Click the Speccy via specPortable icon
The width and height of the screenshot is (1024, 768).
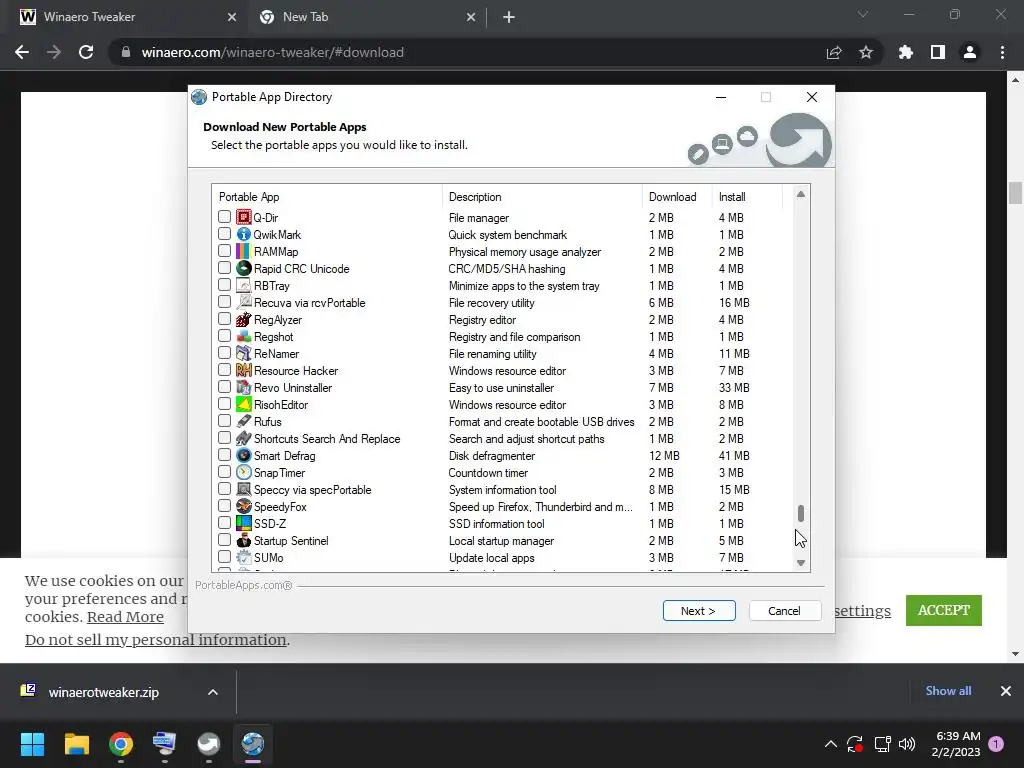(x=244, y=489)
